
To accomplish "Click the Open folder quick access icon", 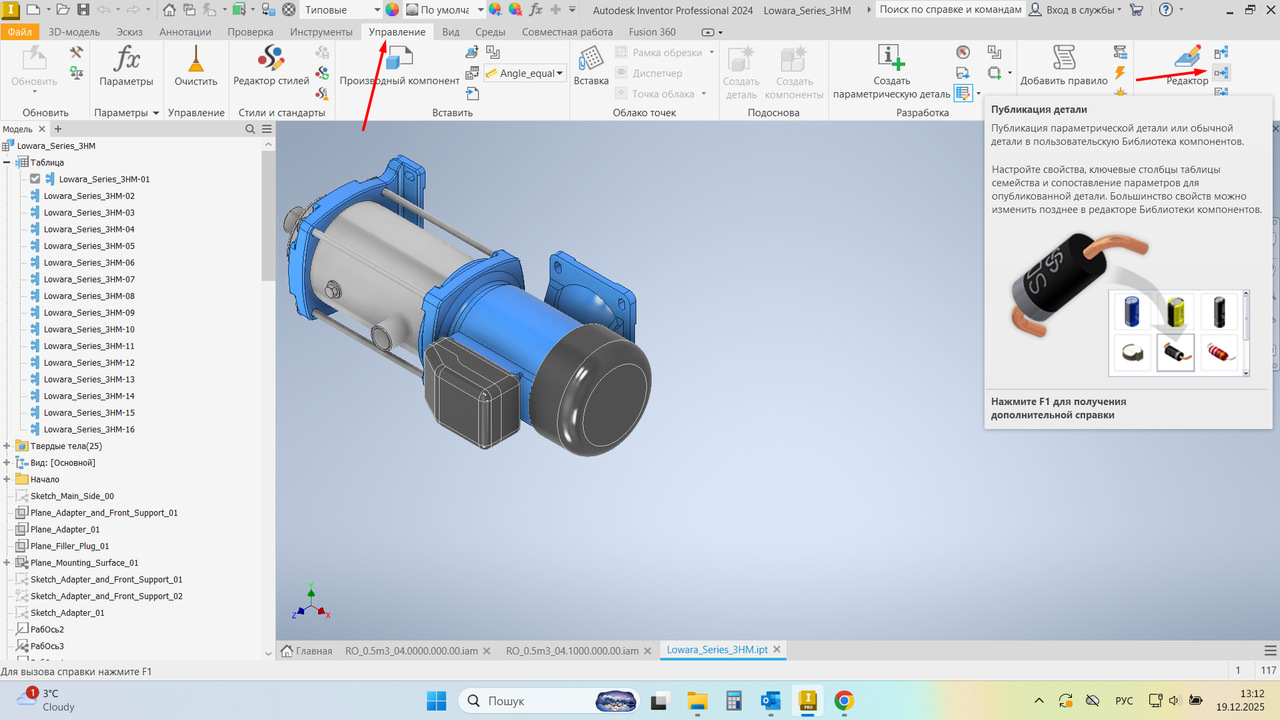I will click(62, 9).
